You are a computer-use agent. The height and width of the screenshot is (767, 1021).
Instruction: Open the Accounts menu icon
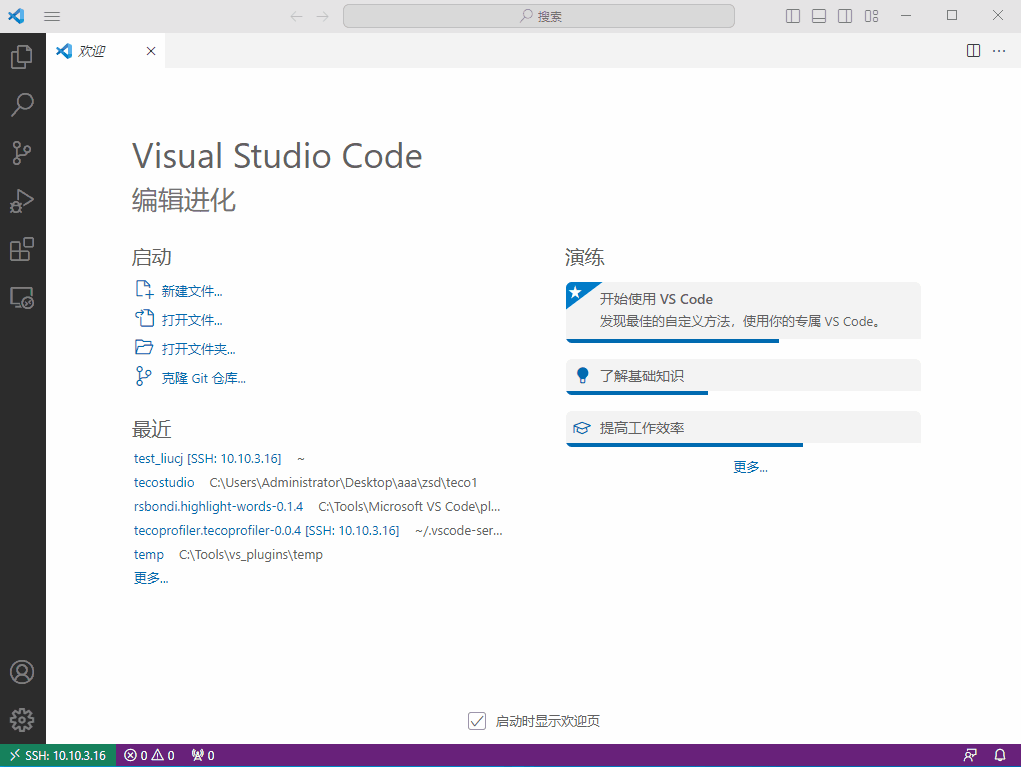(x=22, y=672)
